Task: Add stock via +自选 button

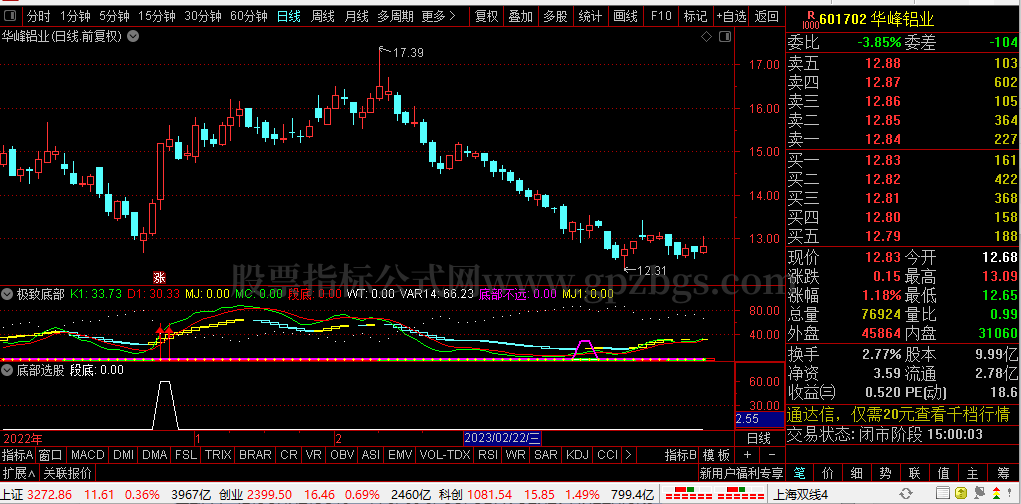Action: pos(731,16)
